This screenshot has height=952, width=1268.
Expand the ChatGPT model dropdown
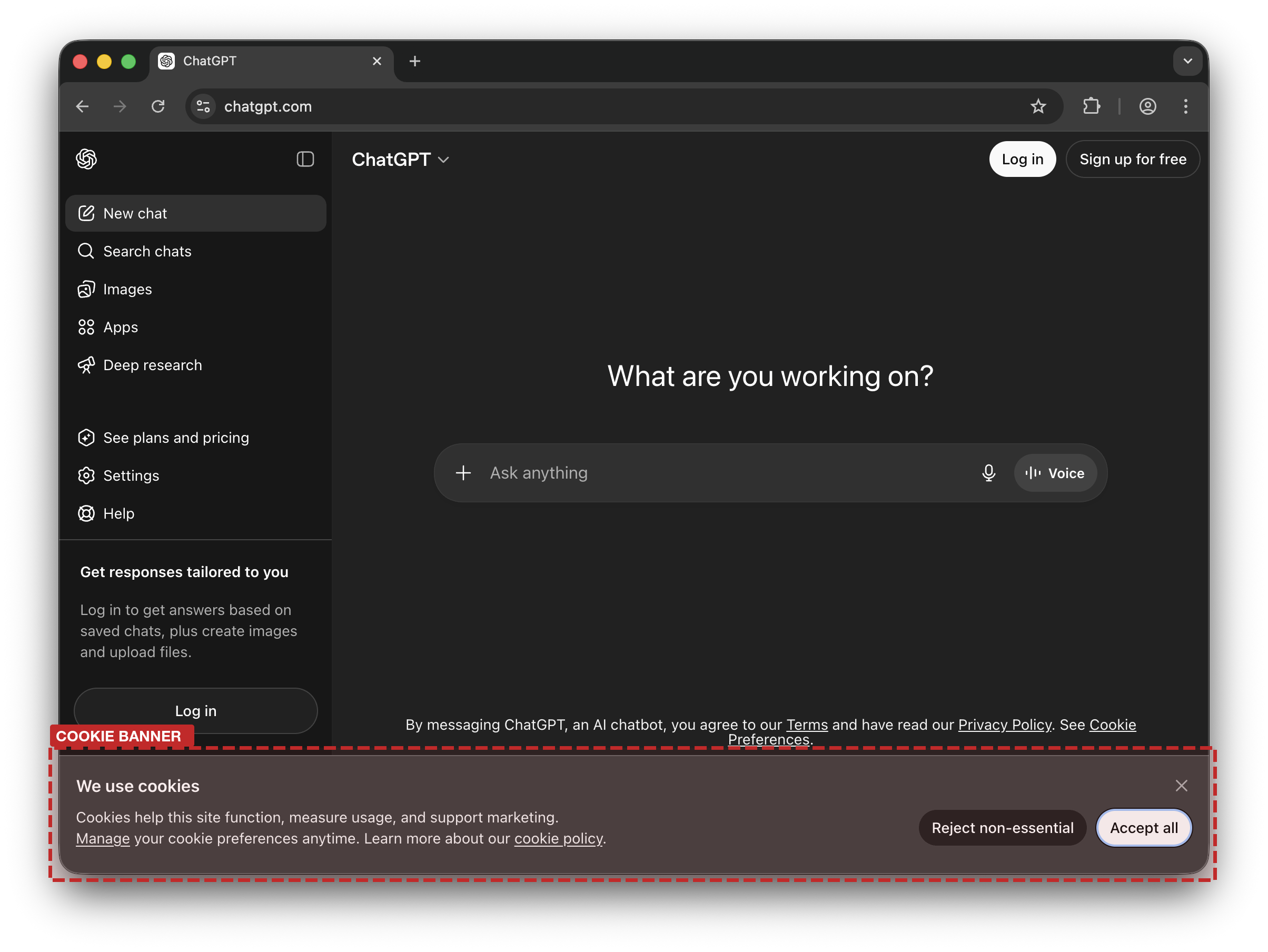pyautogui.click(x=400, y=160)
